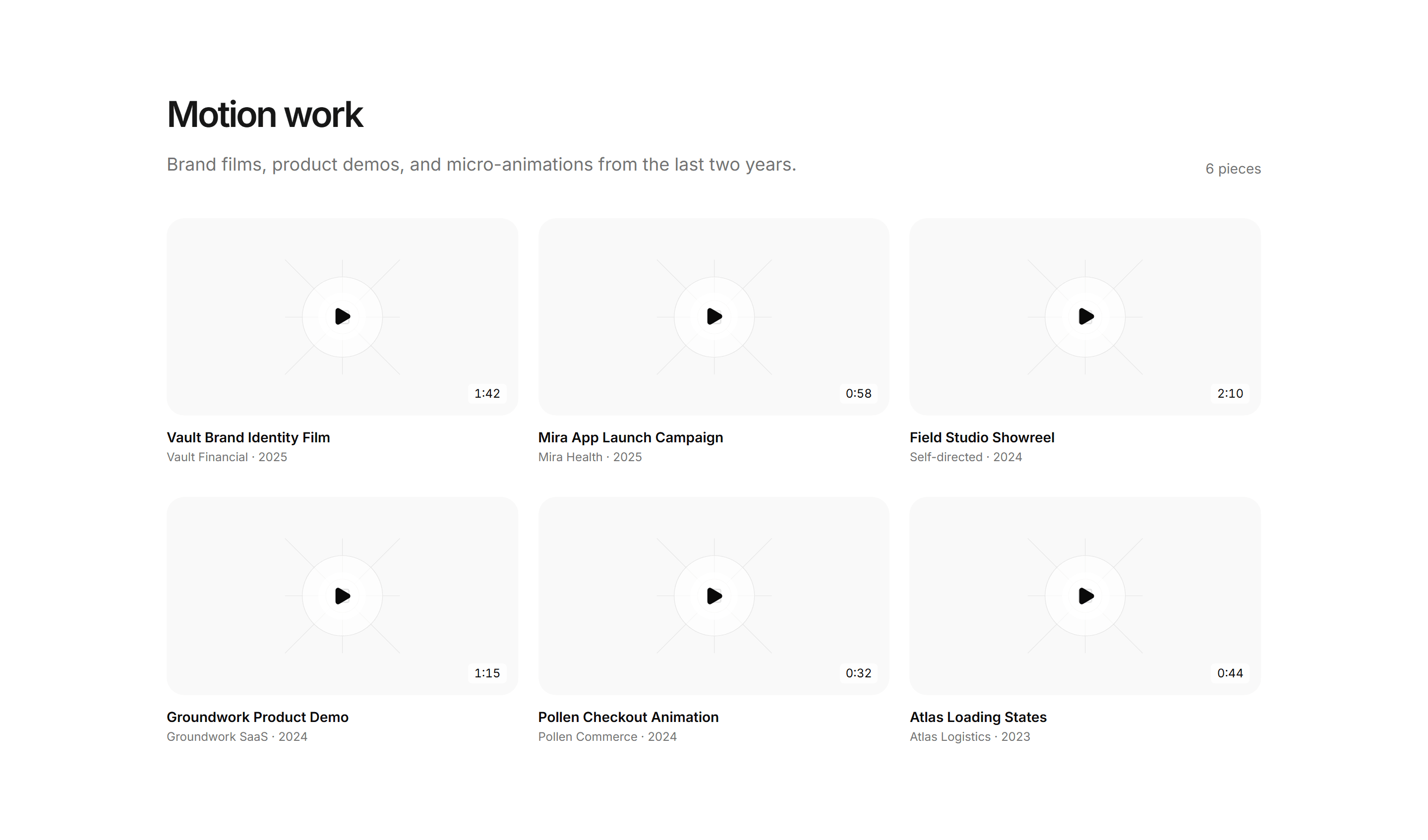Click the 0:44 duration badge
Image resolution: width=1428 pixels, height=840 pixels.
1230,673
